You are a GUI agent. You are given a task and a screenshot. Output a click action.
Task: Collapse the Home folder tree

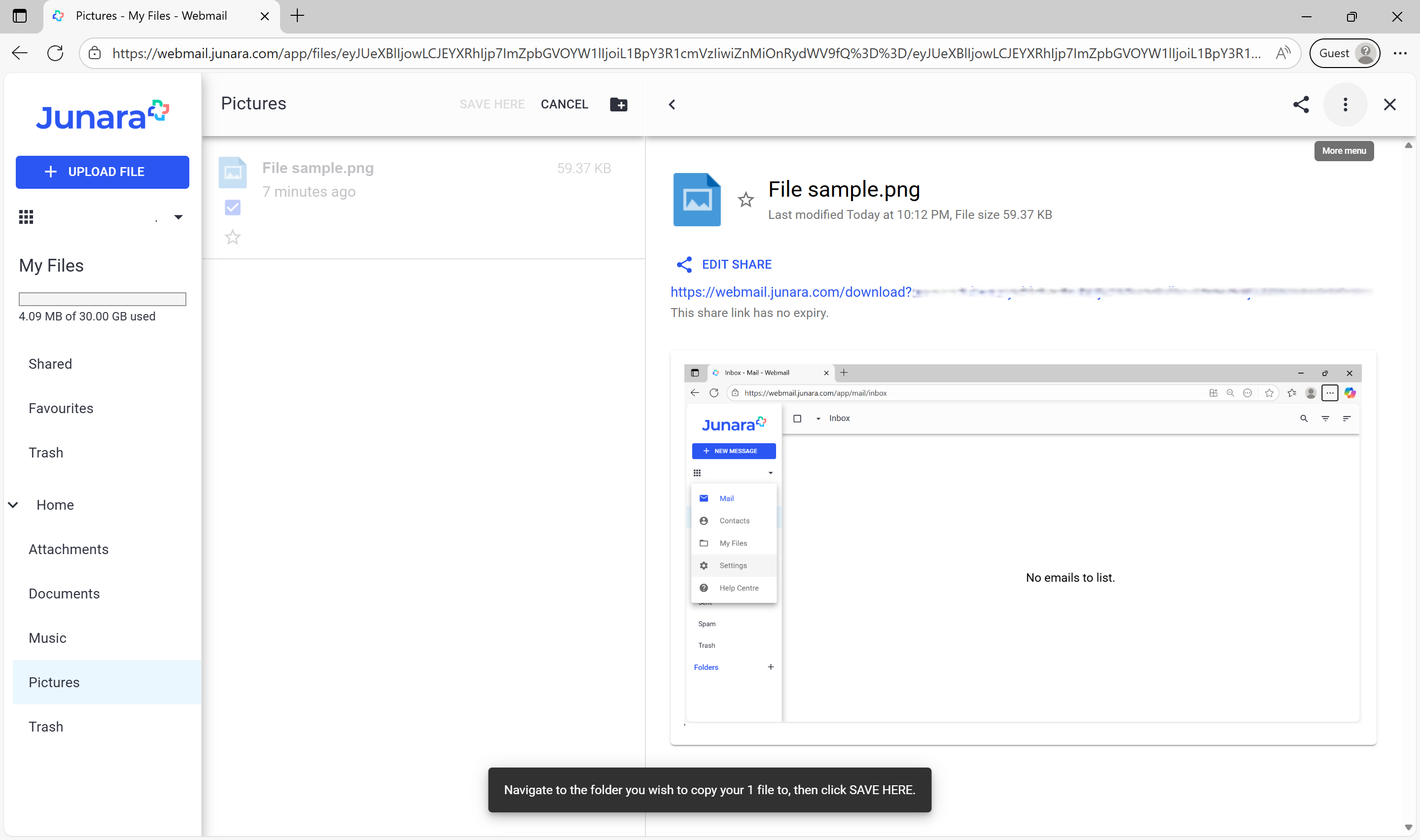(13, 505)
